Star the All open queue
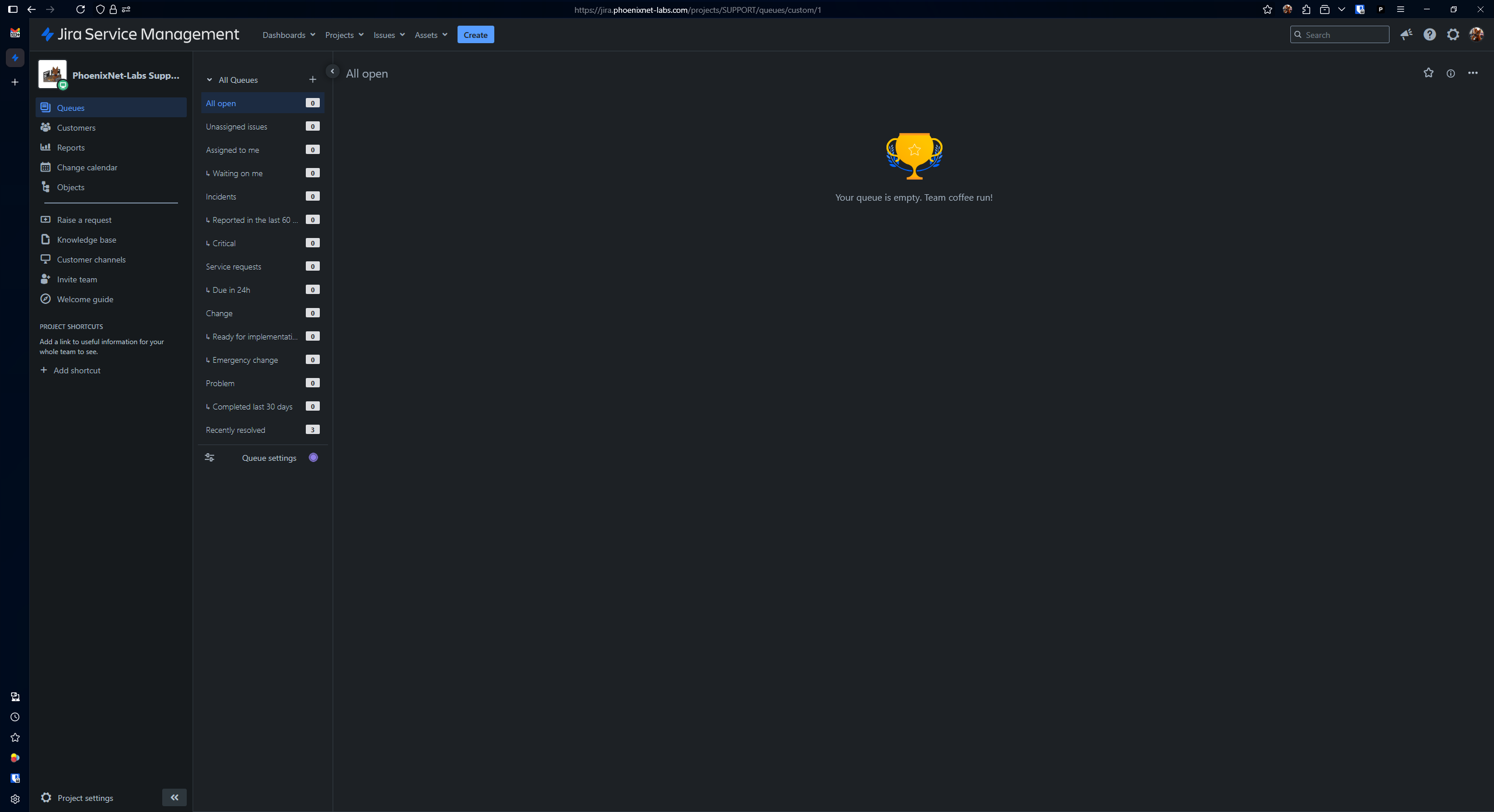 tap(1428, 73)
